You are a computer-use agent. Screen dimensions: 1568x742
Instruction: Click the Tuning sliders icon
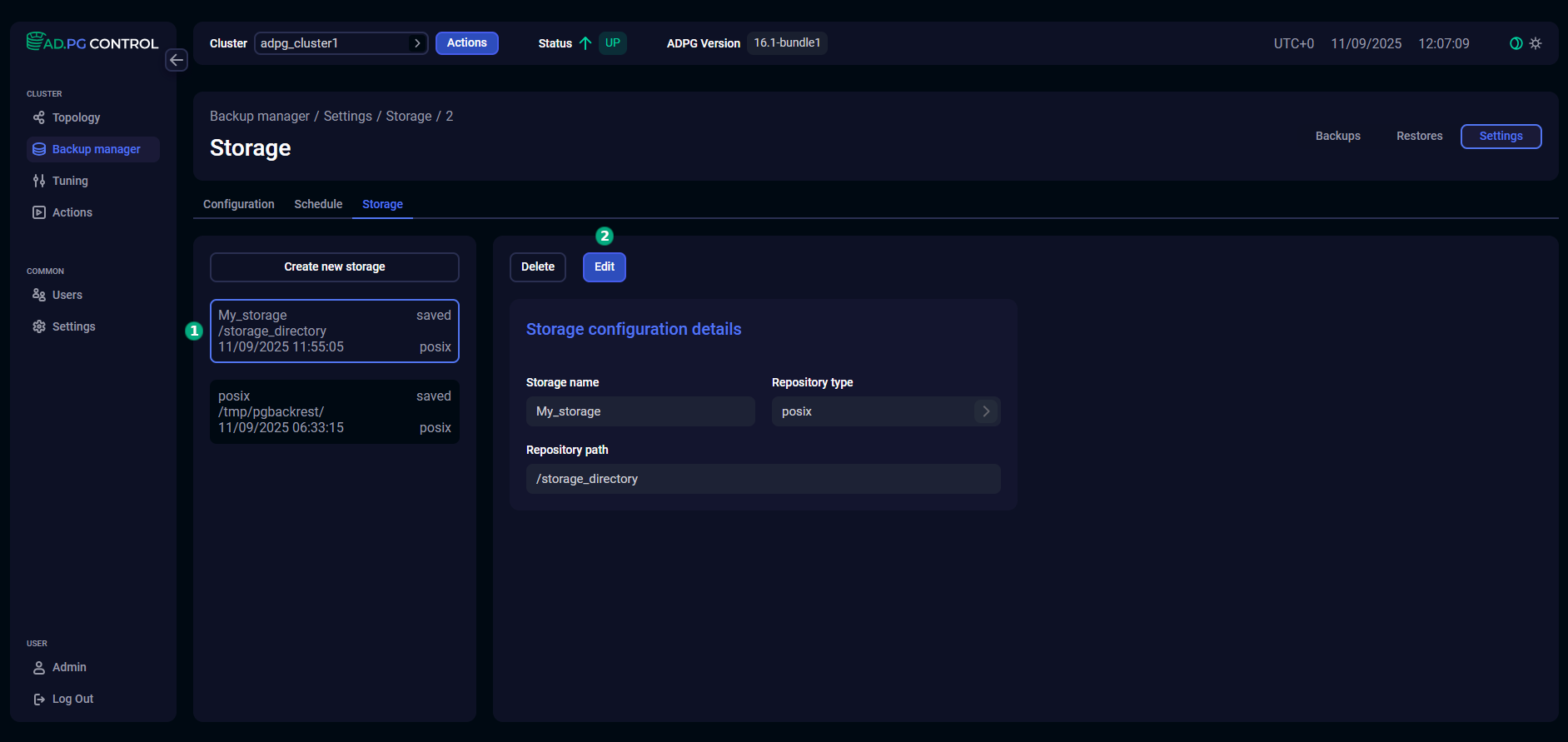pos(39,181)
